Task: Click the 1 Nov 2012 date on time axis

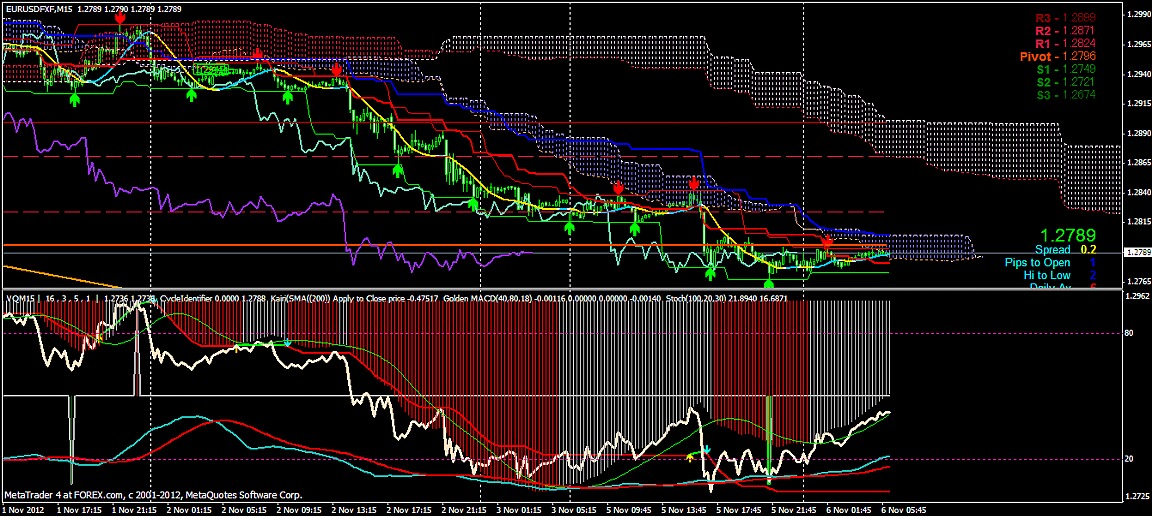Action: 24,509
